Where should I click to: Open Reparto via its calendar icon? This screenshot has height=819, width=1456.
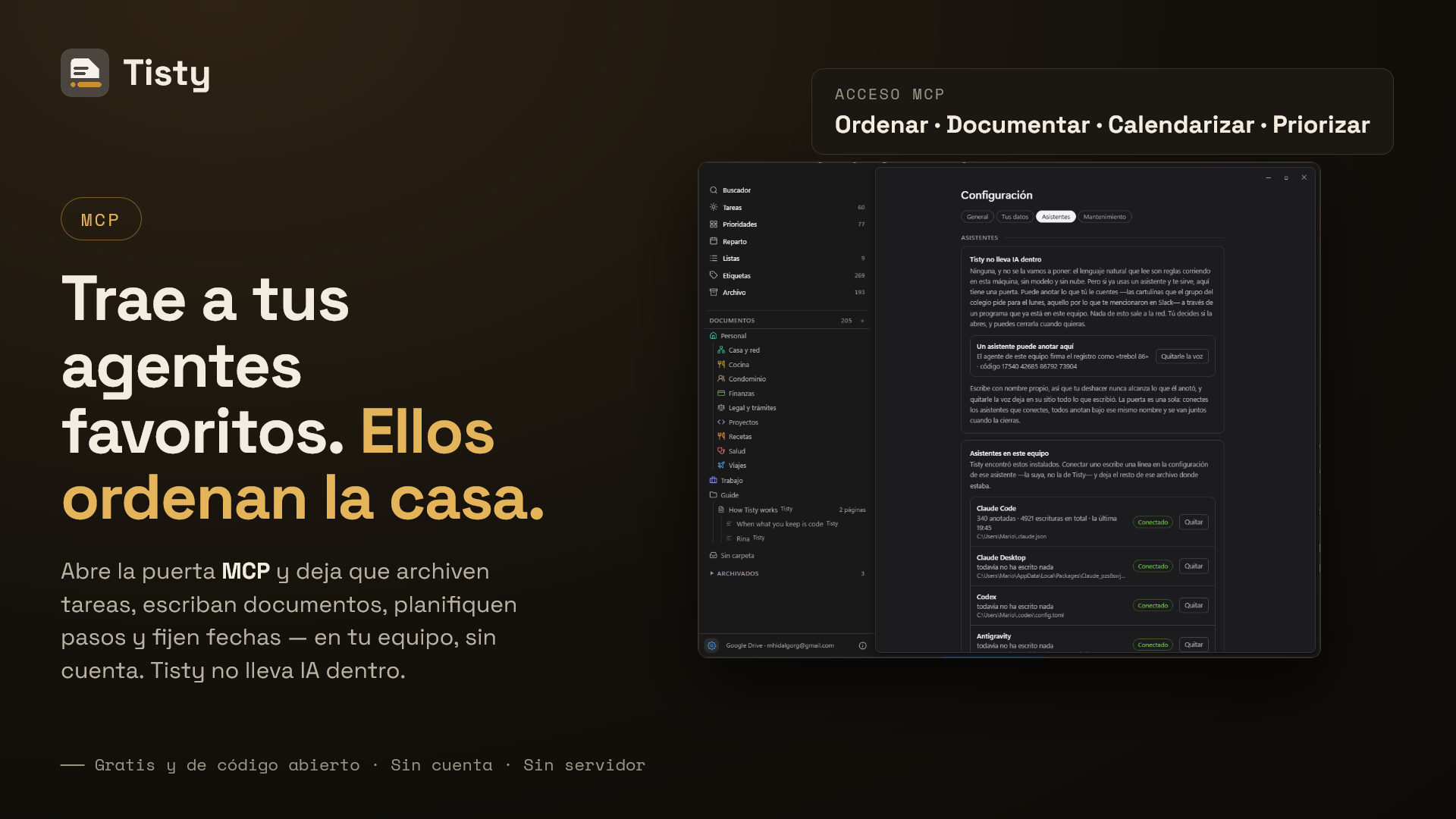714,241
